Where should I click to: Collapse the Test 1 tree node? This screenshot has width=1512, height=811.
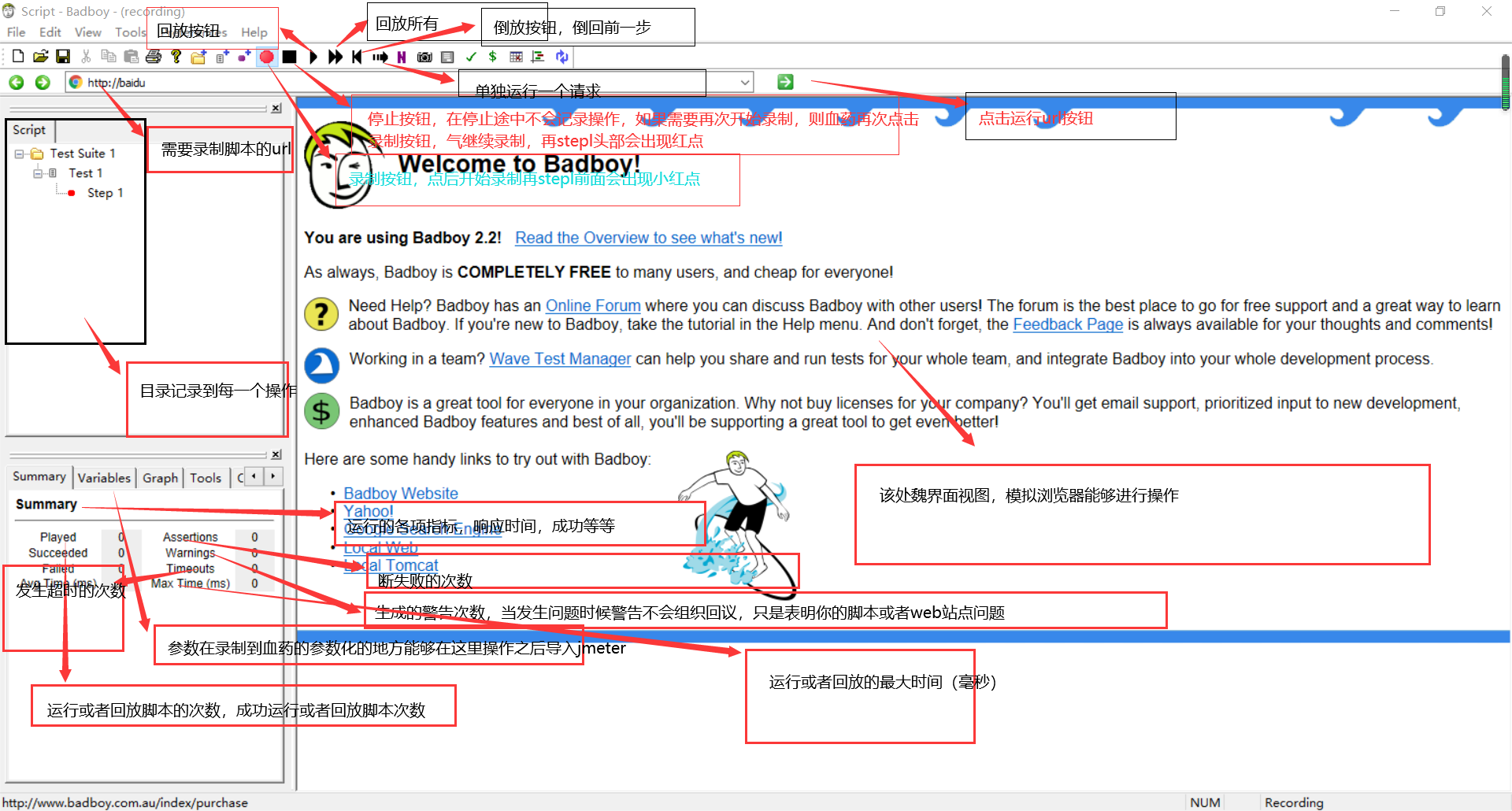(37, 173)
